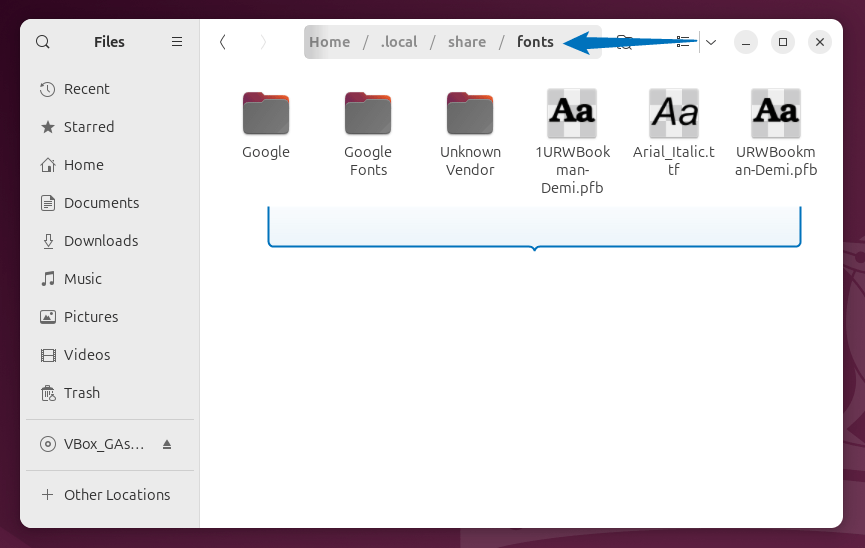Click the Recent clock icon
Screen dimensions: 865x548
(47, 89)
